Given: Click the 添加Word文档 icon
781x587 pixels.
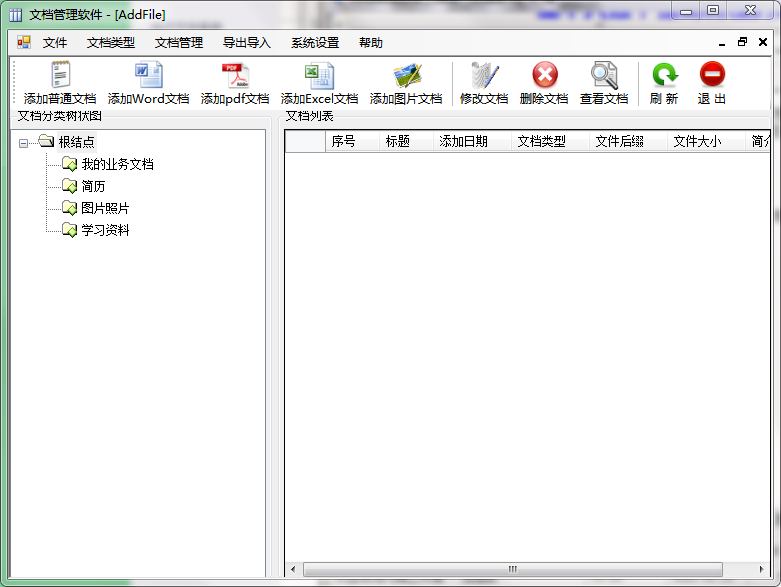Looking at the screenshot, I should [x=148, y=76].
